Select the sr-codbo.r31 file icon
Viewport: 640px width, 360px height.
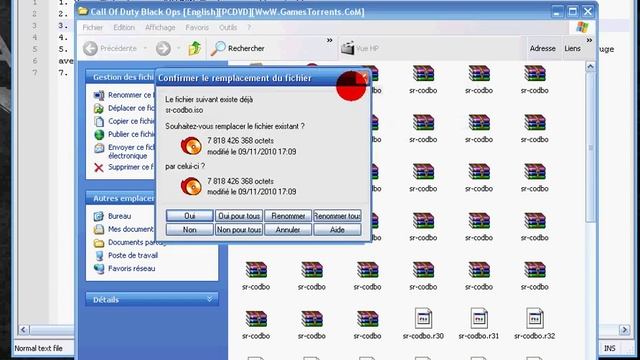coord(479,318)
